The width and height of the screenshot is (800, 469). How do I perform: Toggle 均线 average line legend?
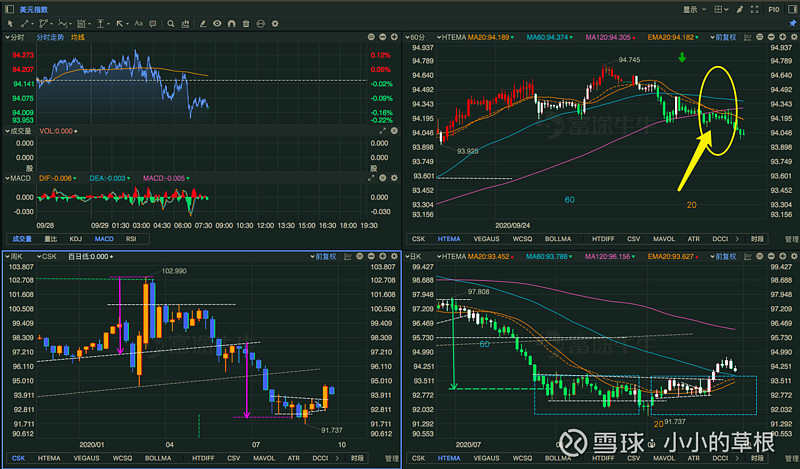pos(78,37)
